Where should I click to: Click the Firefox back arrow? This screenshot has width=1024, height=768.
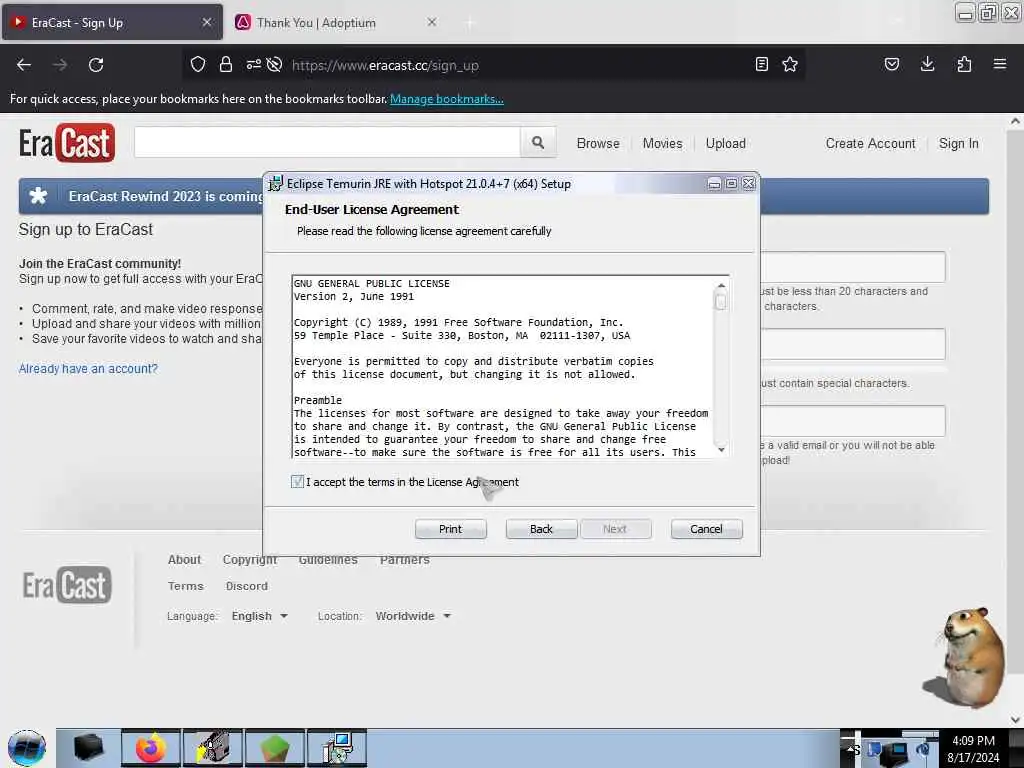click(24, 65)
